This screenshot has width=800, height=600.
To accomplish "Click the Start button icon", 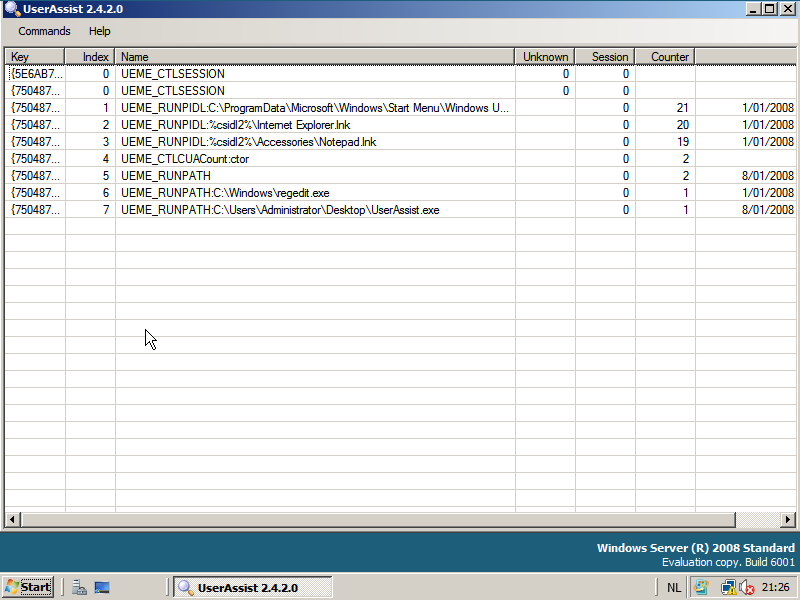I will click(x=13, y=587).
